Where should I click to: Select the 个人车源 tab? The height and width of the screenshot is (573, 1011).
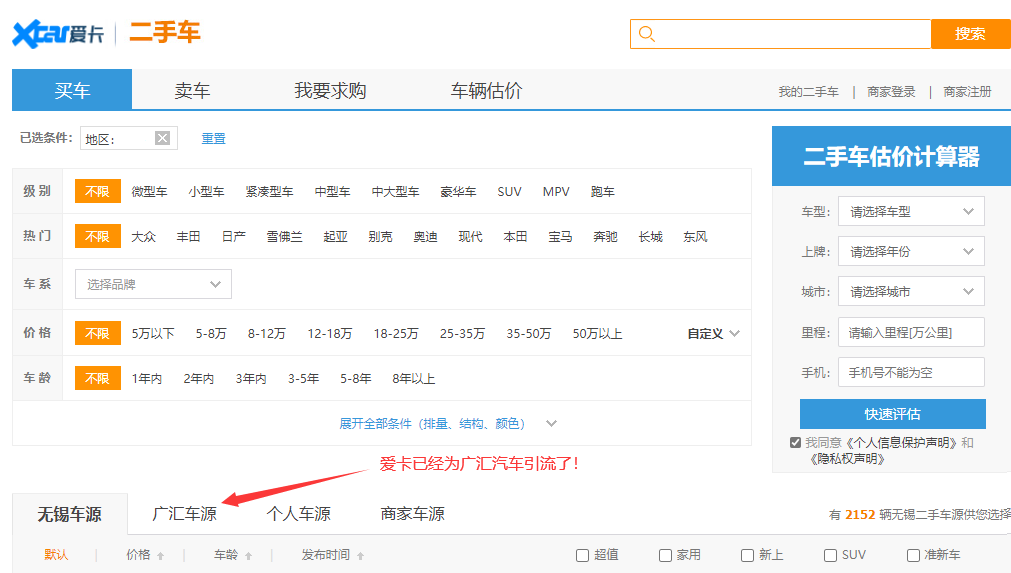pos(299,514)
